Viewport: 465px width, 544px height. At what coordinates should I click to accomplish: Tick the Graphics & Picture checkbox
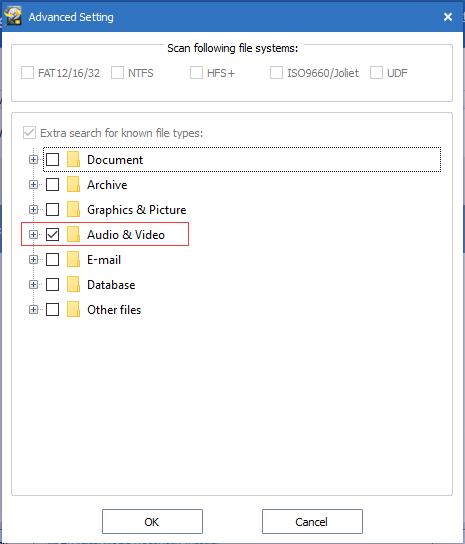[52, 210]
